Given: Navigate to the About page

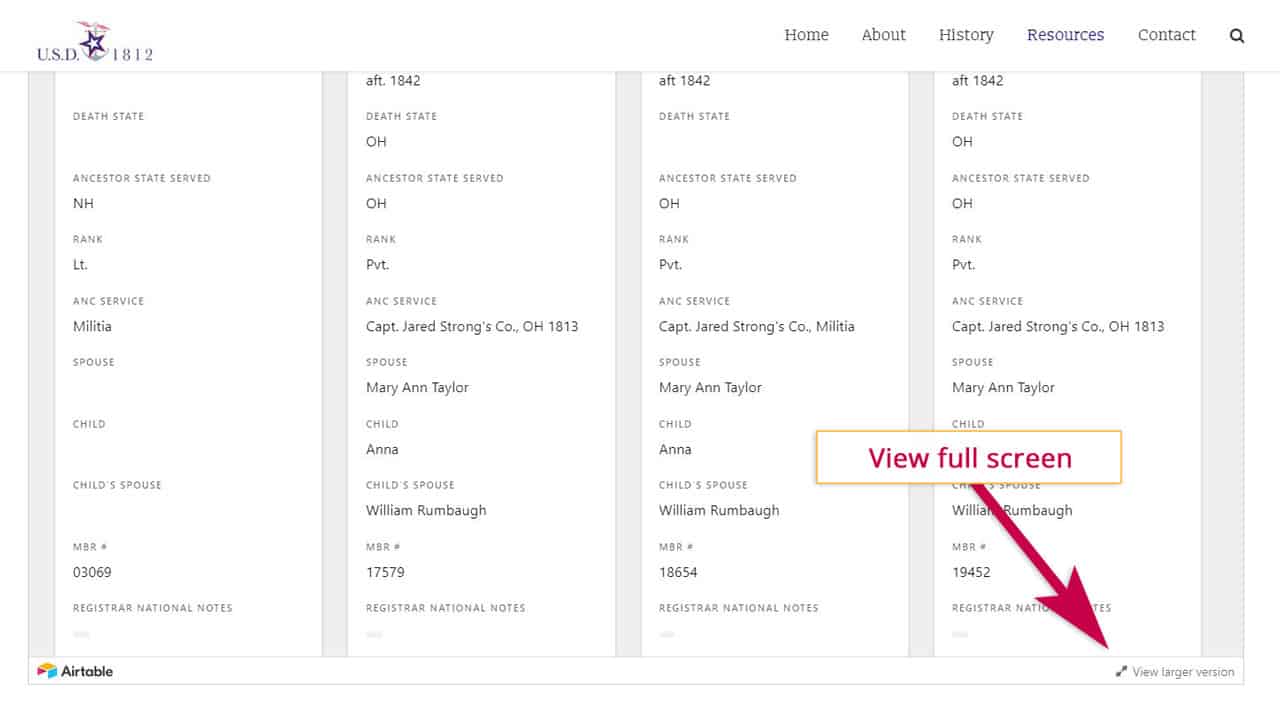Looking at the screenshot, I should click(x=882, y=35).
